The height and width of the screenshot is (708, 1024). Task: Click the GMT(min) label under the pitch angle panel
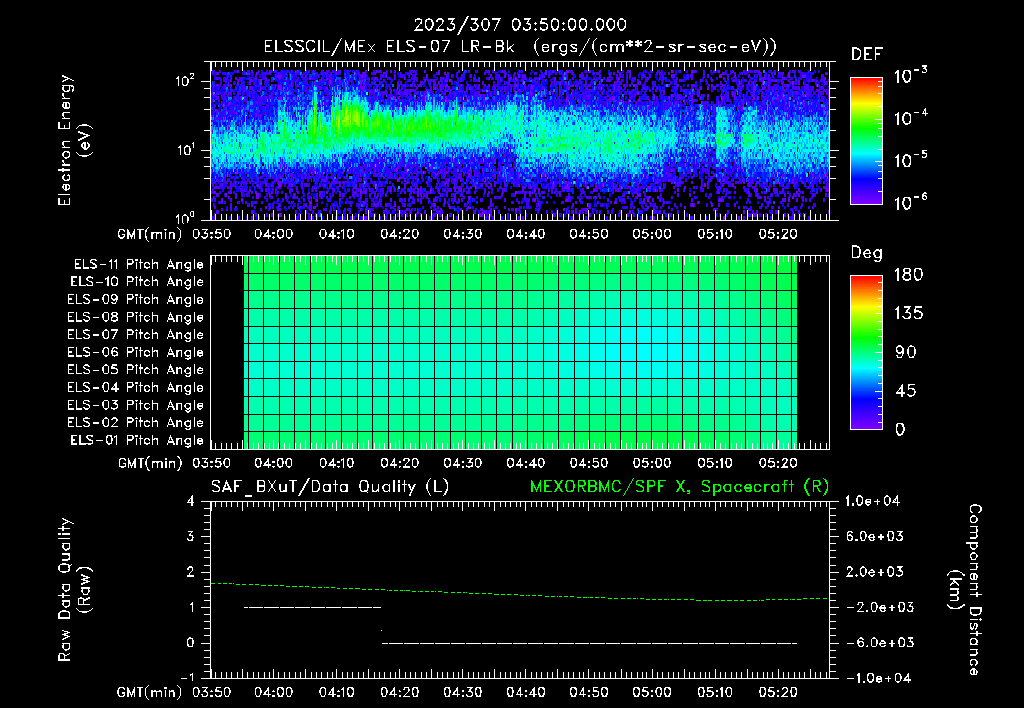pyautogui.click(x=149, y=464)
